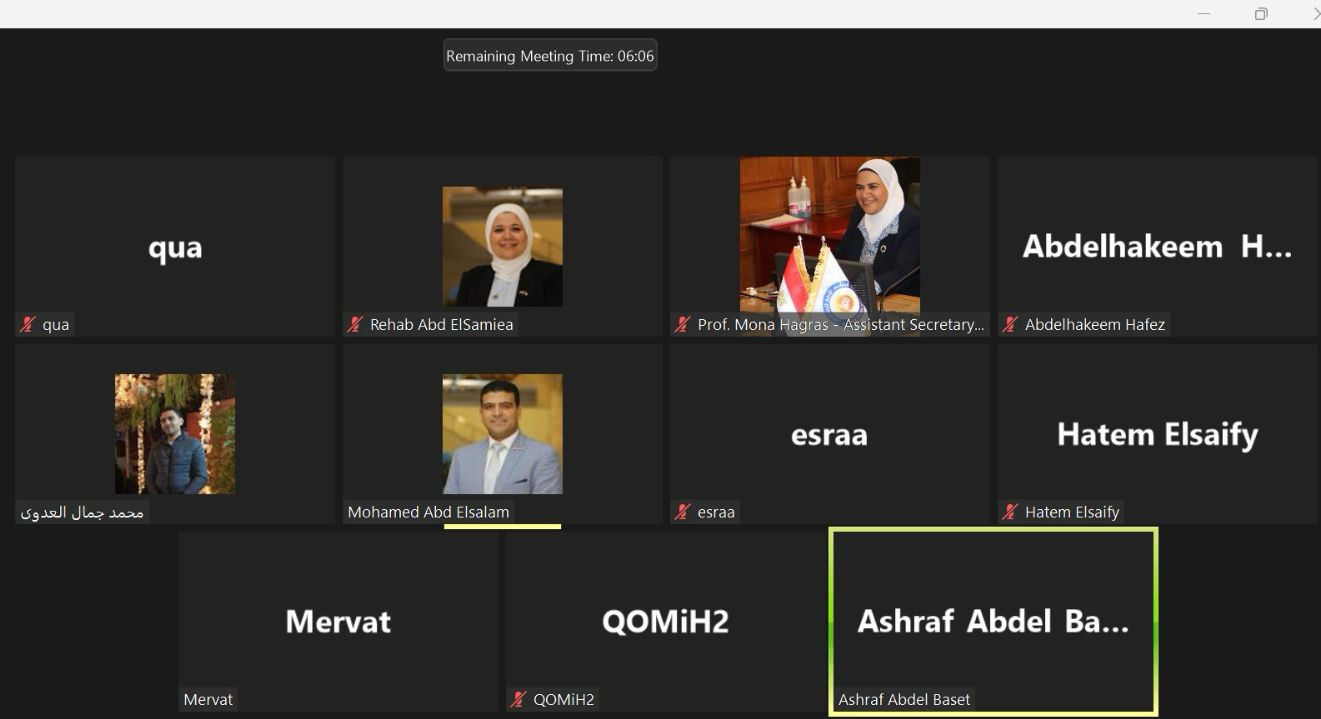Click the Mohamed Abd Elsalam name label
The height and width of the screenshot is (719, 1321).
pyautogui.click(x=428, y=512)
